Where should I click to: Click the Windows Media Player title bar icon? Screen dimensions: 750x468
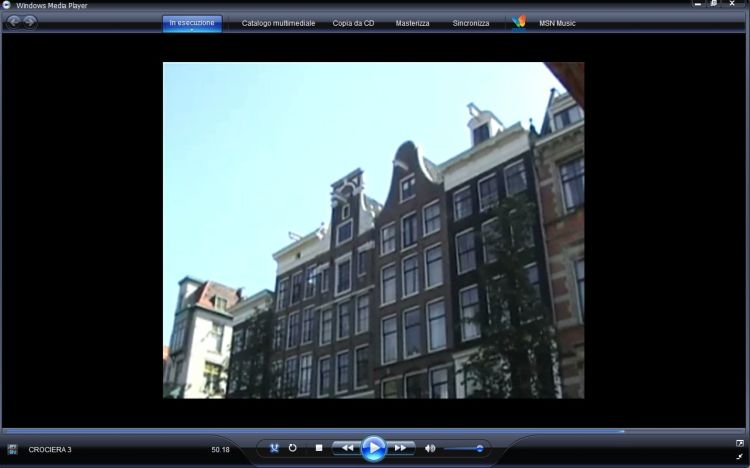click(6, 5)
